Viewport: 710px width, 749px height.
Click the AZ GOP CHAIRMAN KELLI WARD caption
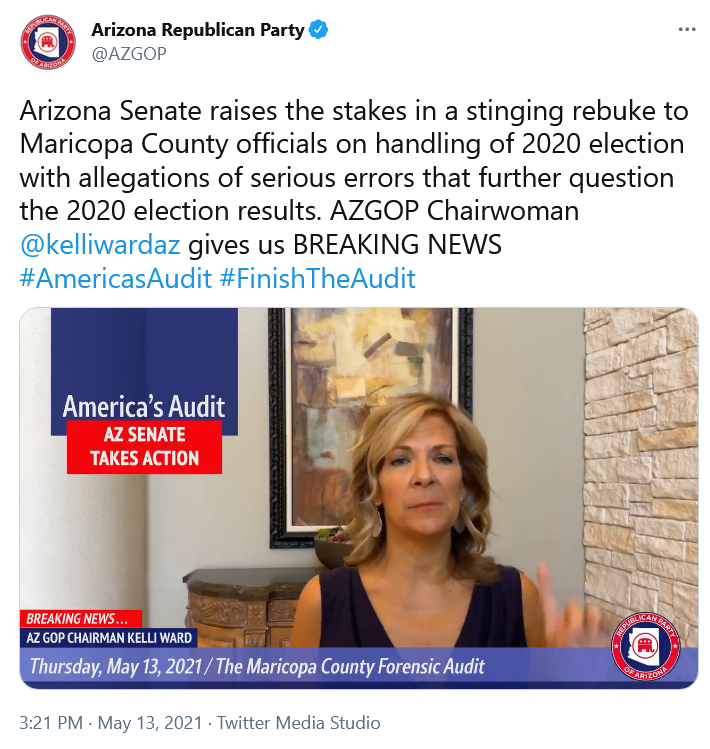click(108, 637)
